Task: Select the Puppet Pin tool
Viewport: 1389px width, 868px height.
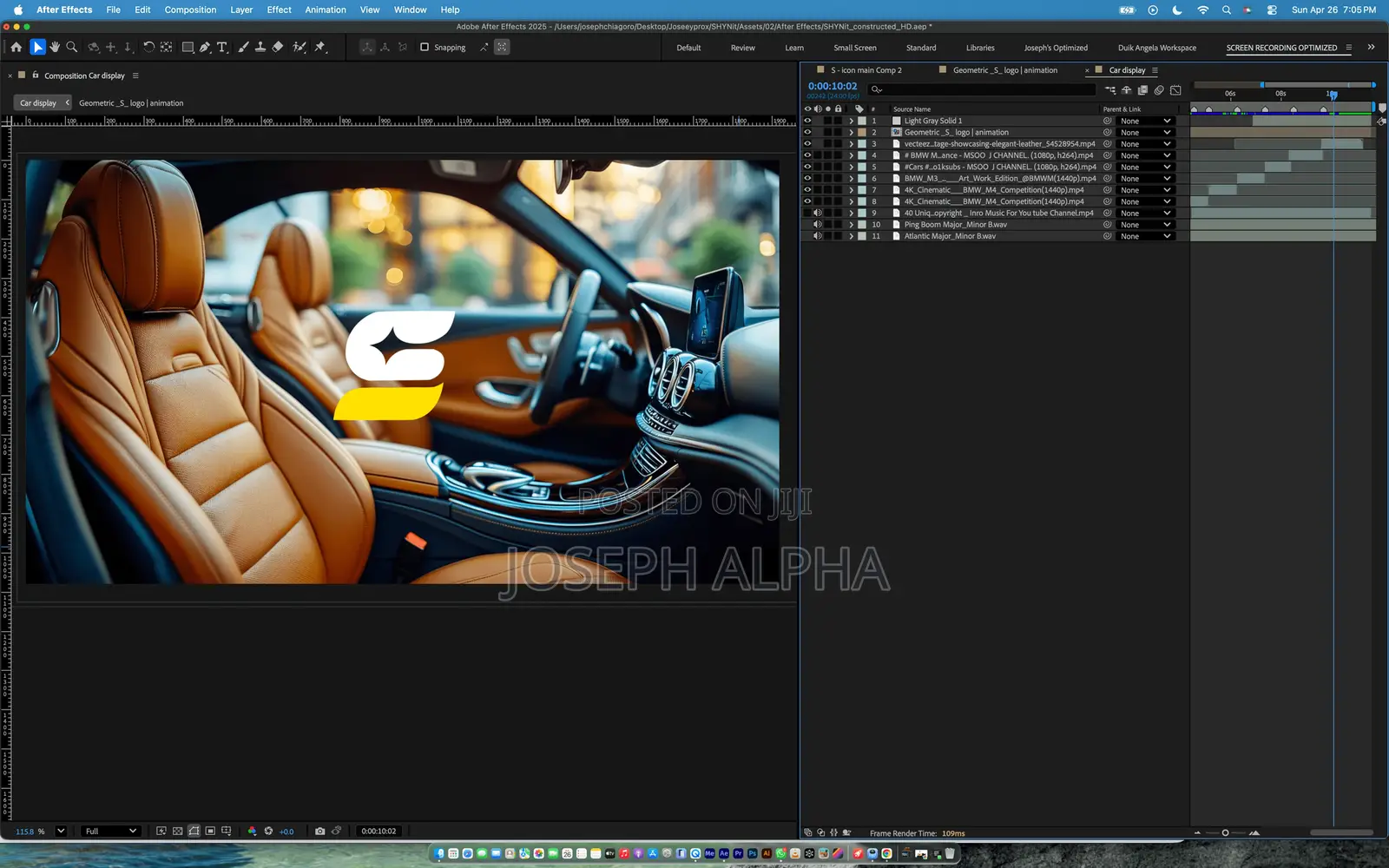Action: [x=320, y=47]
